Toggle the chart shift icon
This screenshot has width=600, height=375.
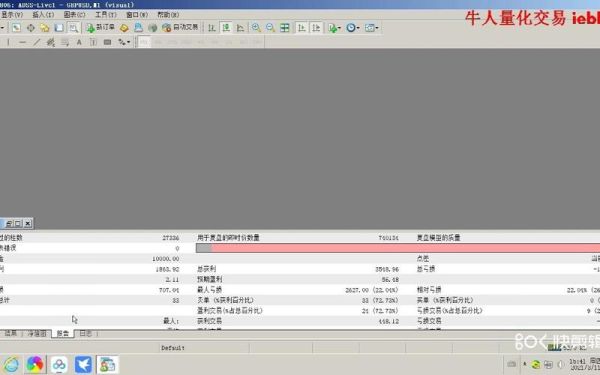coord(316,28)
